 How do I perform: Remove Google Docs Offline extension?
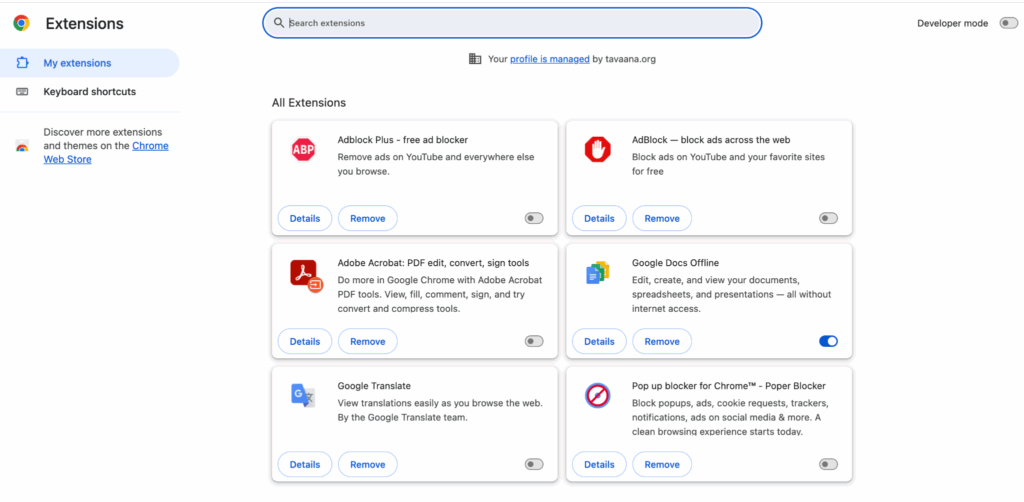(662, 341)
